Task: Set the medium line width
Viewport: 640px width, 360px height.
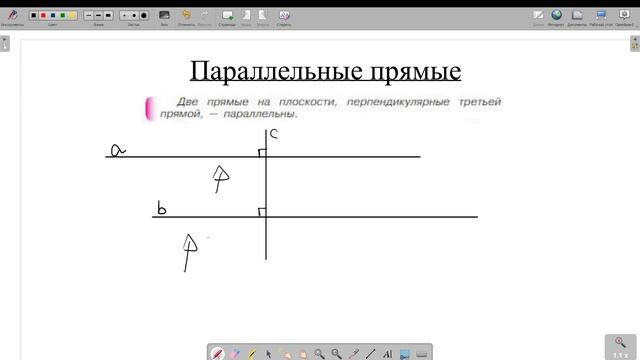Action: coord(98,16)
